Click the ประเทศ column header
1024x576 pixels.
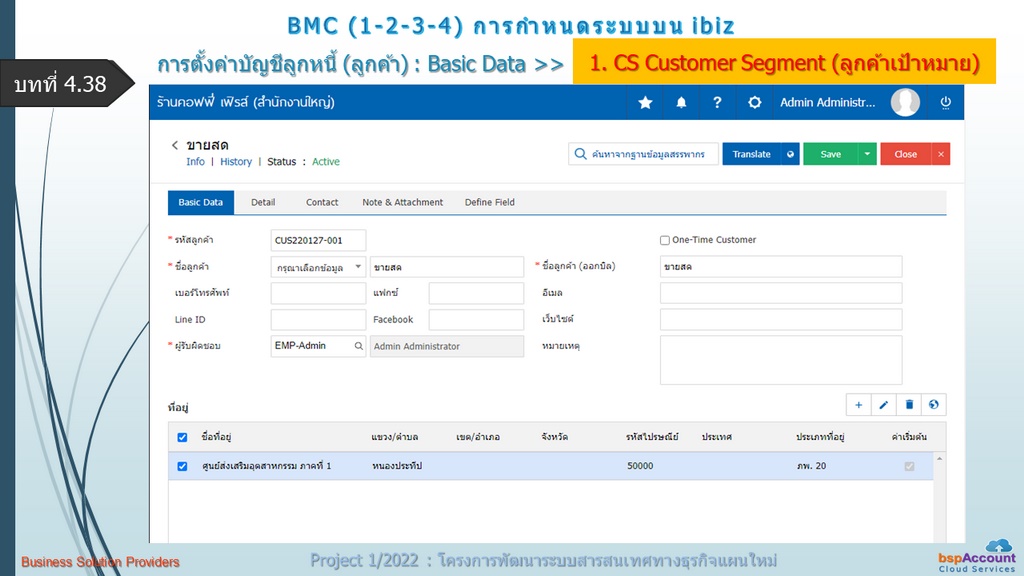coord(716,437)
